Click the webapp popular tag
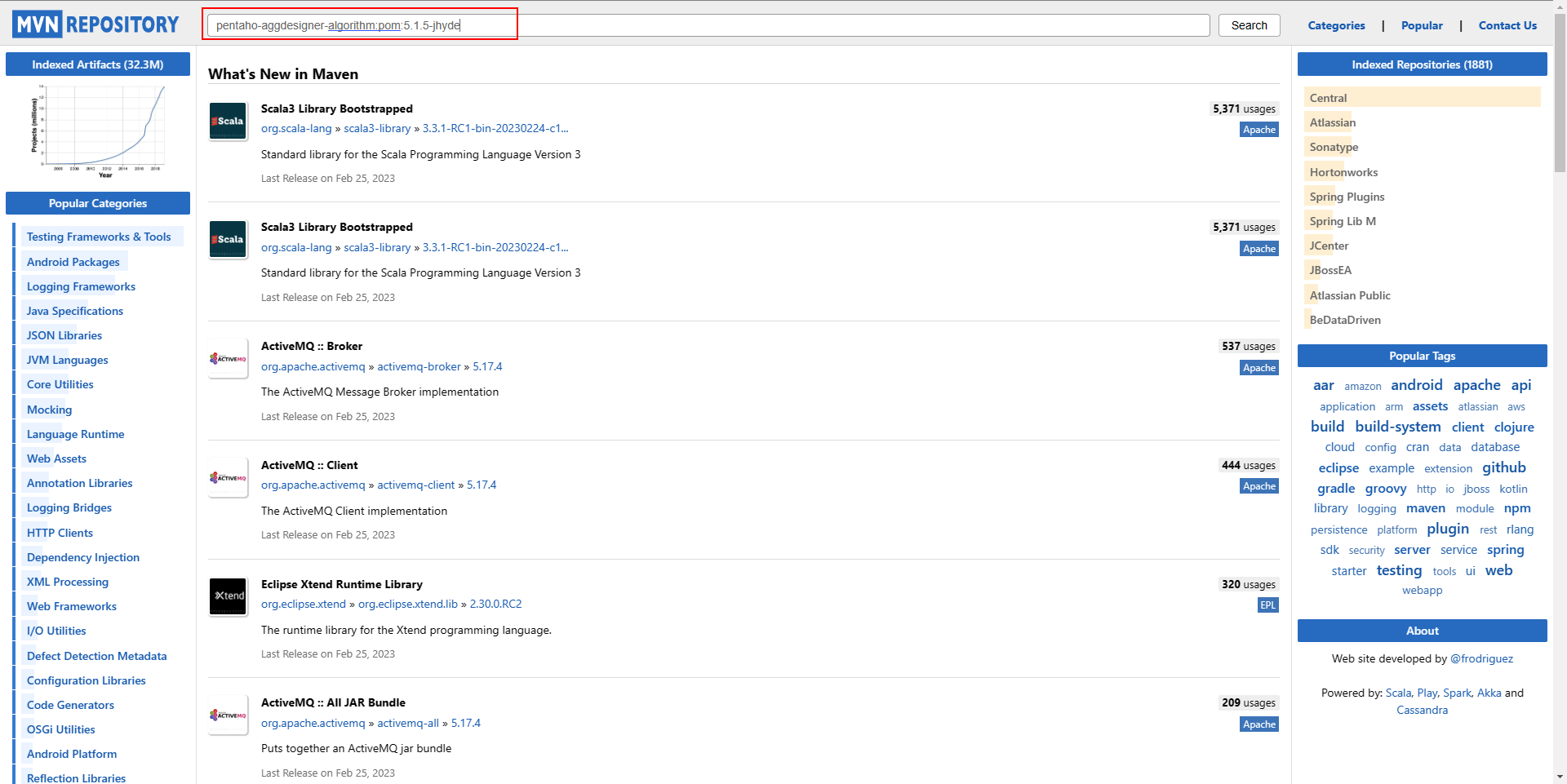 [1422, 590]
